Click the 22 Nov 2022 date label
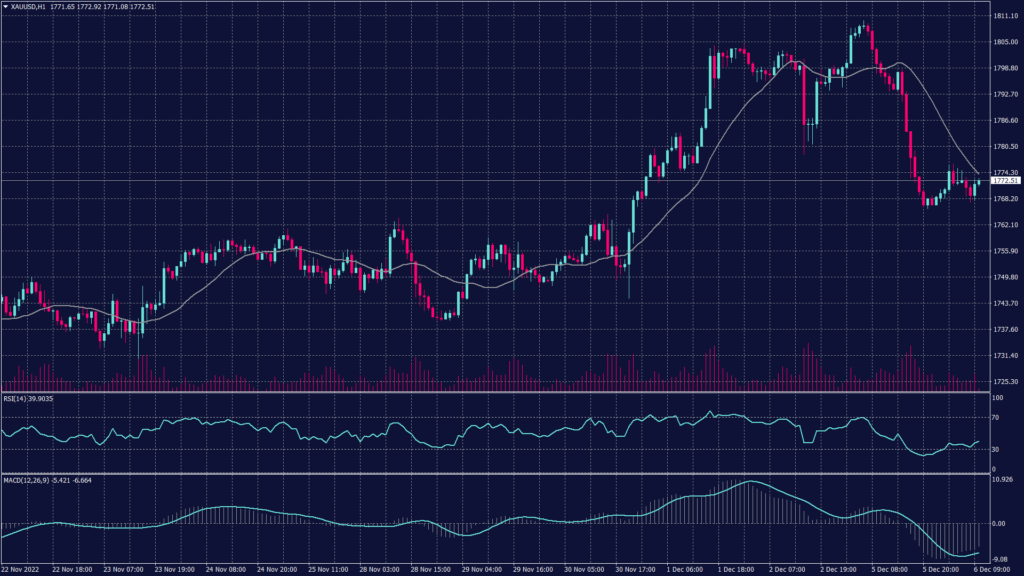Viewport: 1024px width, 576px height. pyautogui.click(x=22, y=569)
